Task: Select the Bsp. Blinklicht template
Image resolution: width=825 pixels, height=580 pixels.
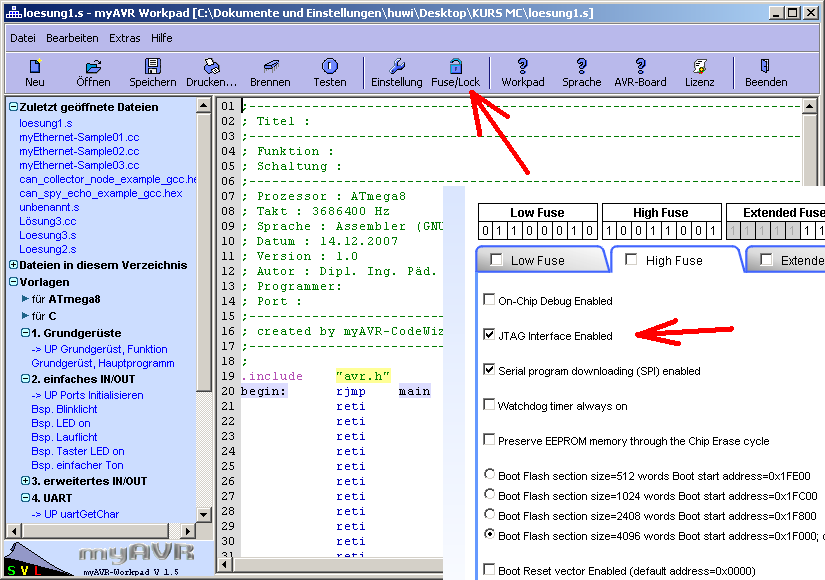Action: click(64, 409)
